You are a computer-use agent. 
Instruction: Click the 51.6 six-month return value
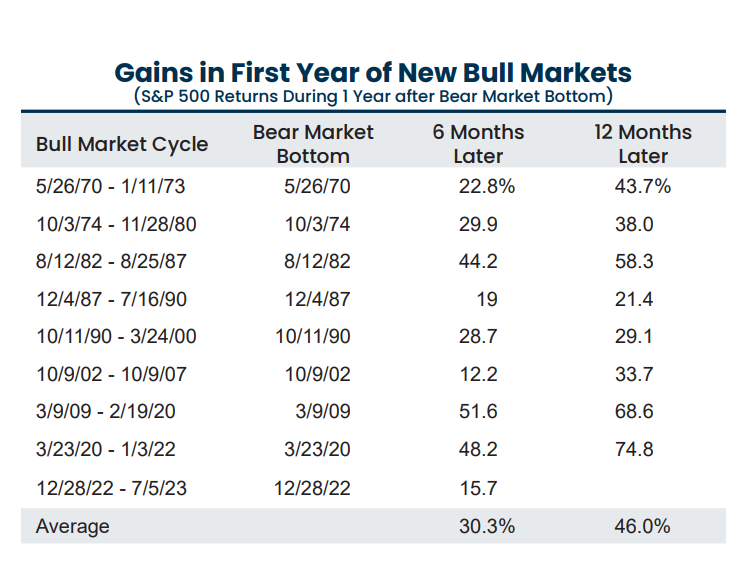pyautogui.click(x=477, y=412)
